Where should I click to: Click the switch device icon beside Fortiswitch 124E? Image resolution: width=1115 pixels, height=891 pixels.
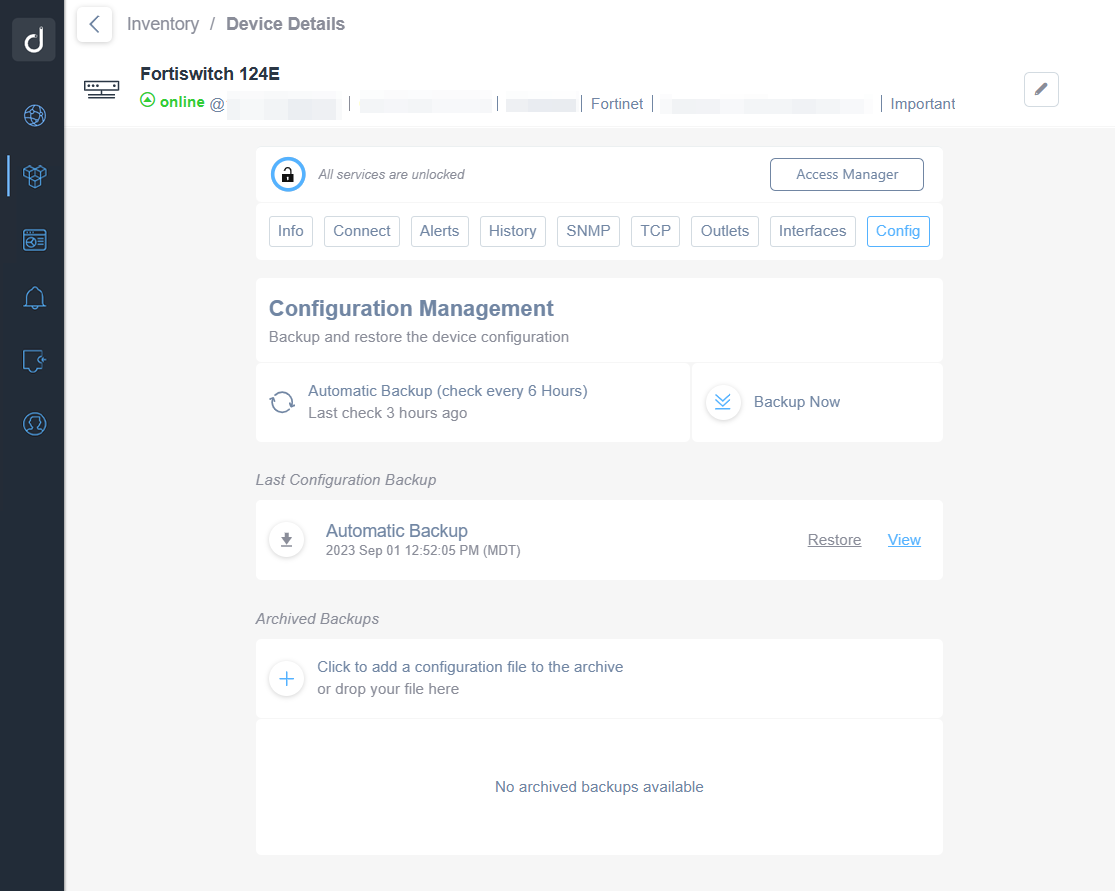coord(101,90)
